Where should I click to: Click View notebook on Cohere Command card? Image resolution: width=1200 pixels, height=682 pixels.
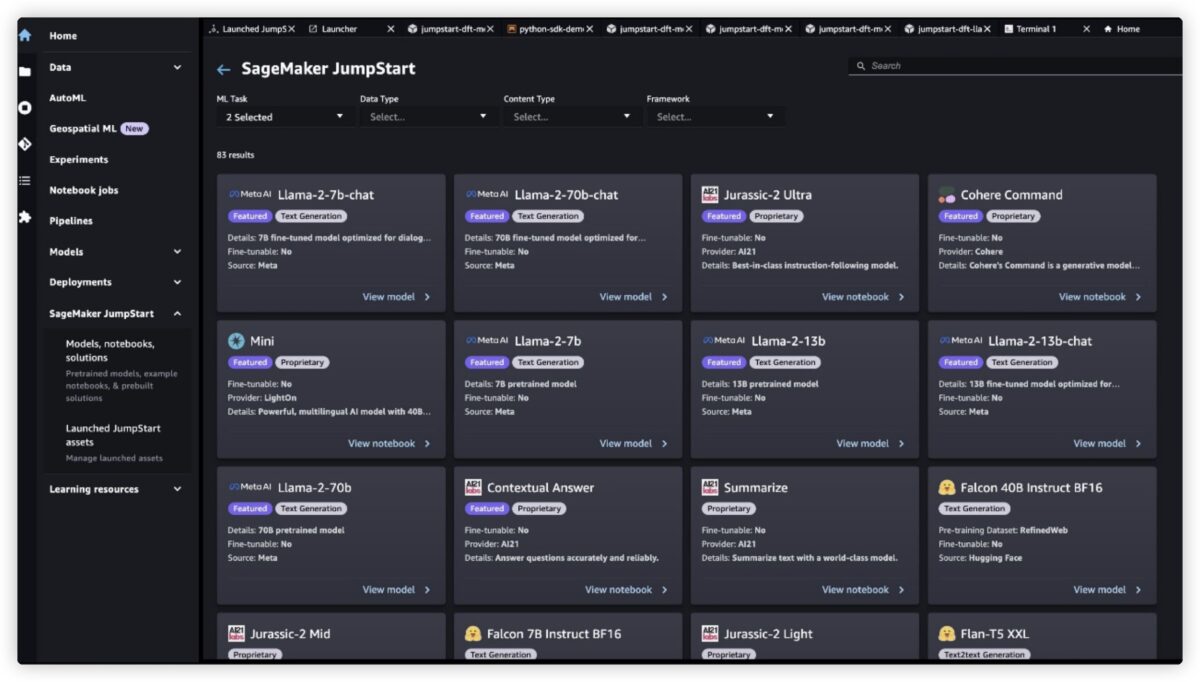tap(1100, 297)
